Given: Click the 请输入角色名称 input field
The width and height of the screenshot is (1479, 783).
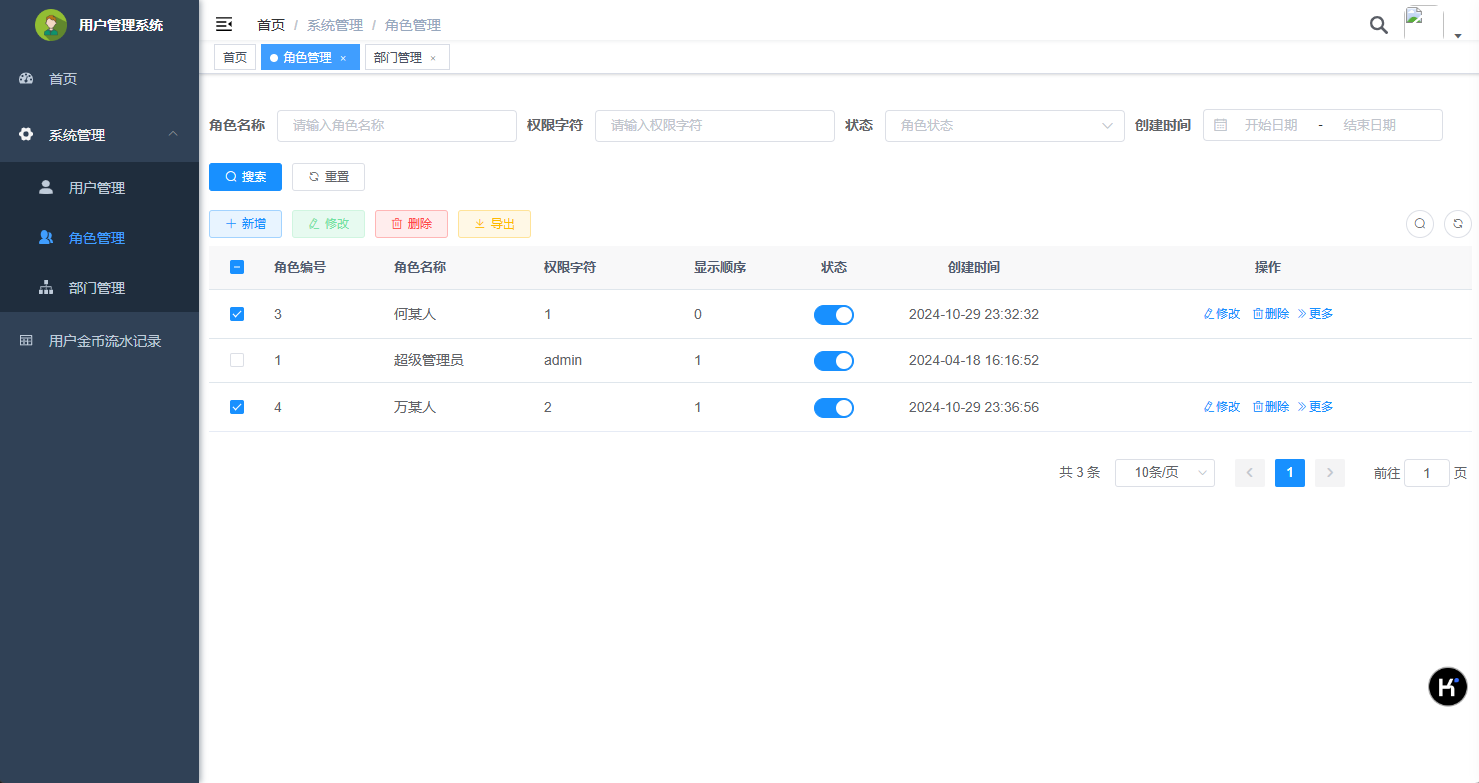Looking at the screenshot, I should pos(396,125).
